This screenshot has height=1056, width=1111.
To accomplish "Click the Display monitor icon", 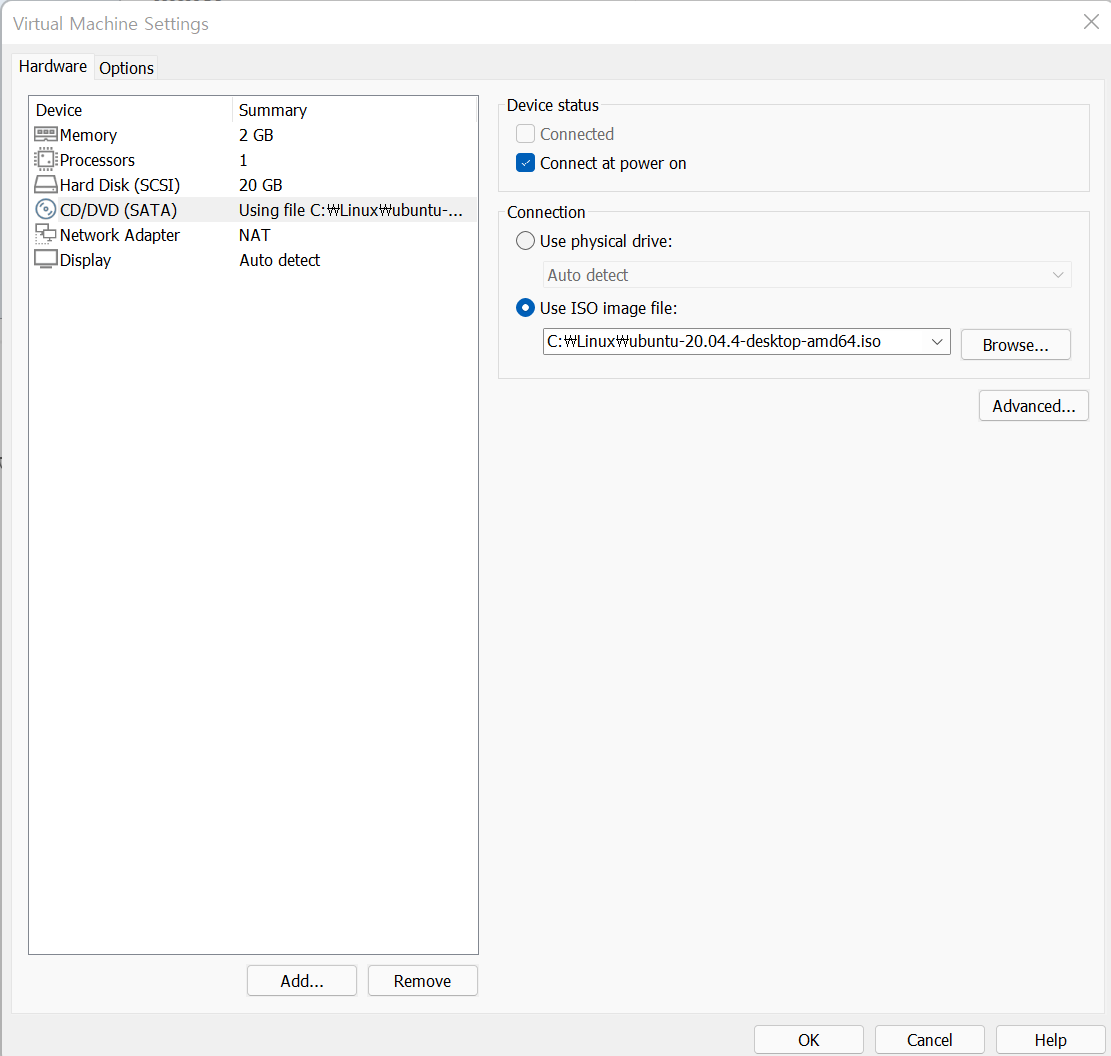I will [45, 259].
